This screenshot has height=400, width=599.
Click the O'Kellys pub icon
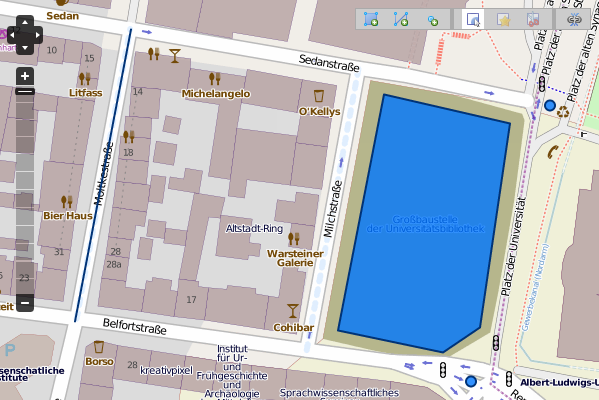pos(319,96)
